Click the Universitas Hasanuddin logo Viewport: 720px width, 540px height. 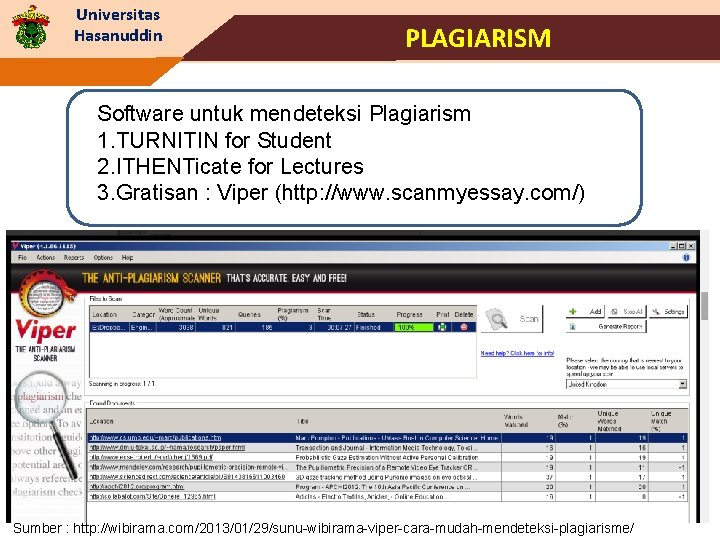(31, 28)
